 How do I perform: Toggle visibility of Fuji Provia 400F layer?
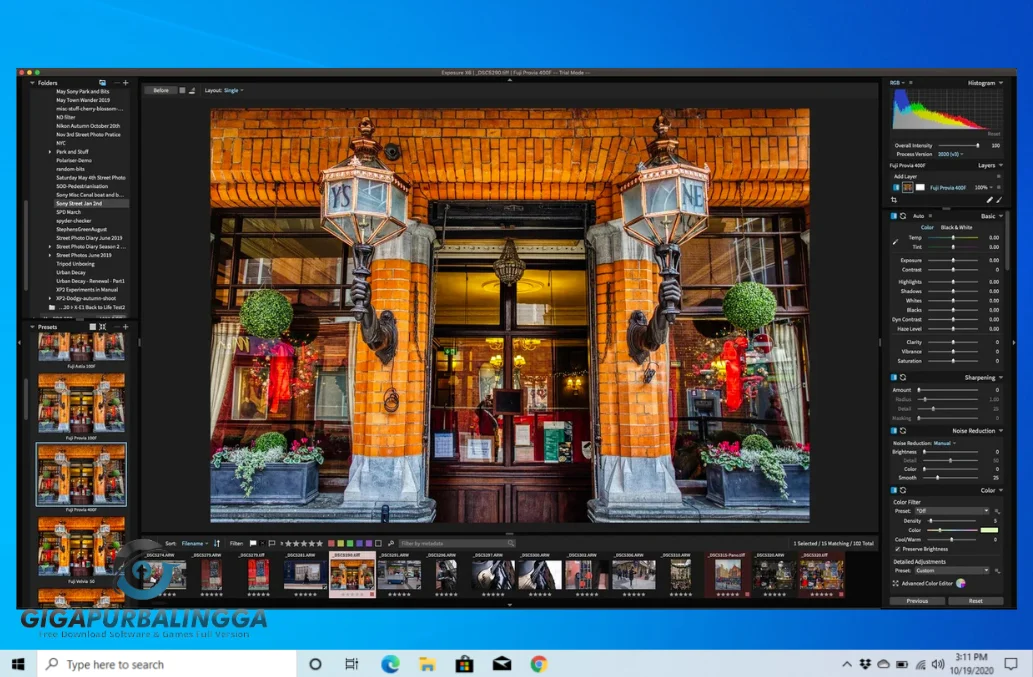coord(896,187)
